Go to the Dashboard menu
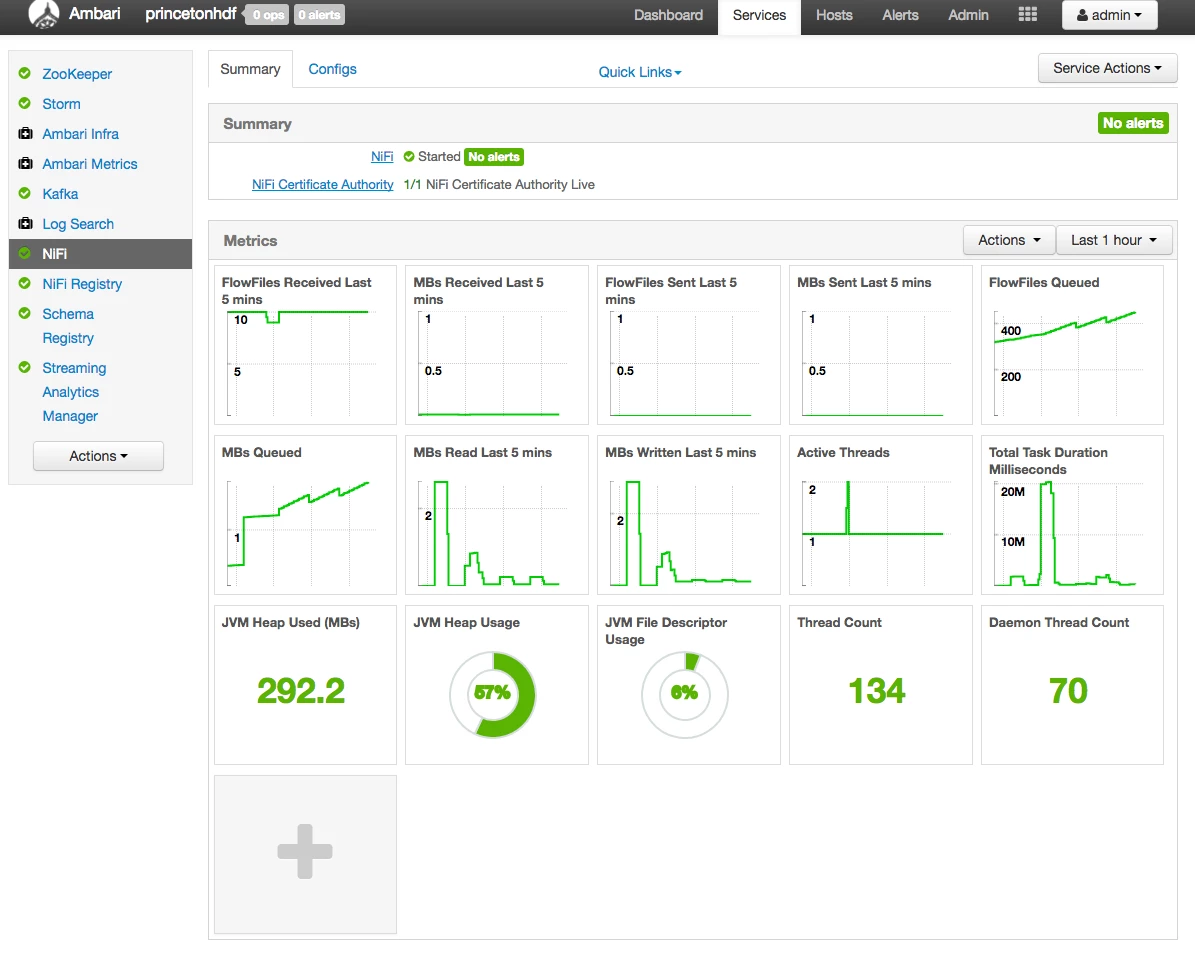The width and height of the screenshot is (1195, 956). 668,15
